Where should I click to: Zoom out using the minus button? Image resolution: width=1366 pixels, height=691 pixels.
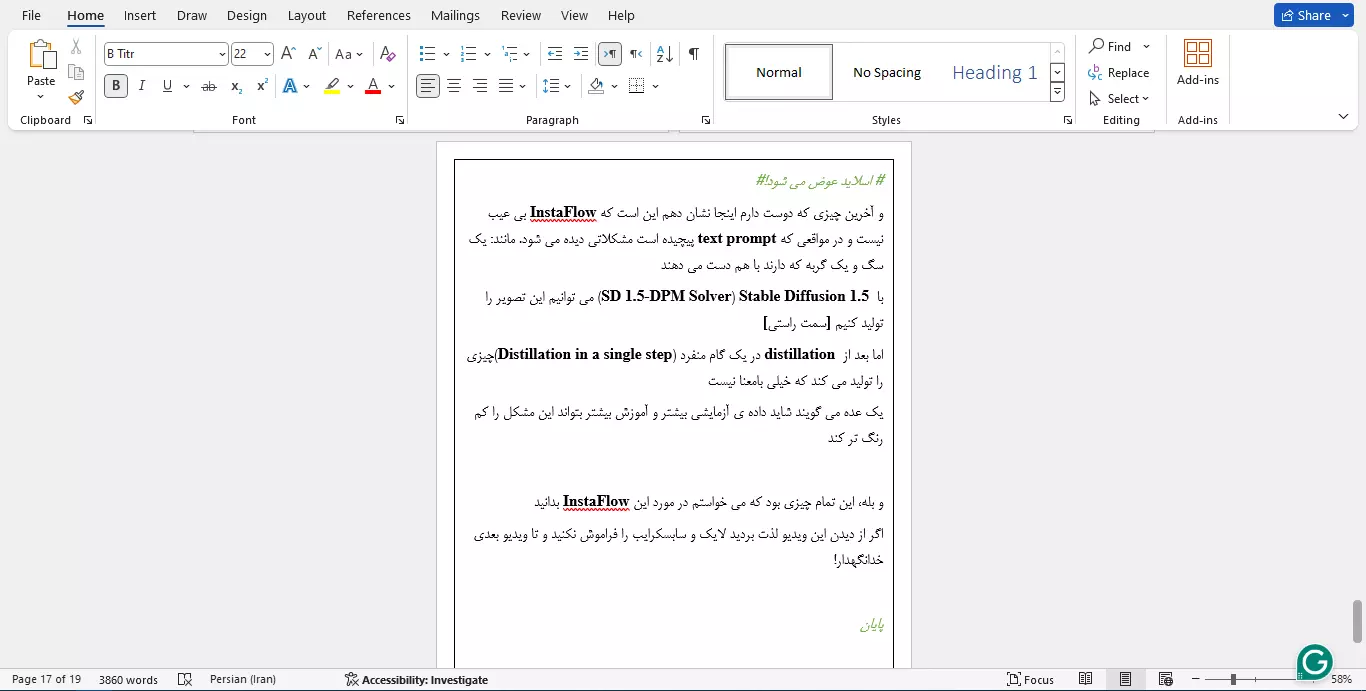point(1195,680)
